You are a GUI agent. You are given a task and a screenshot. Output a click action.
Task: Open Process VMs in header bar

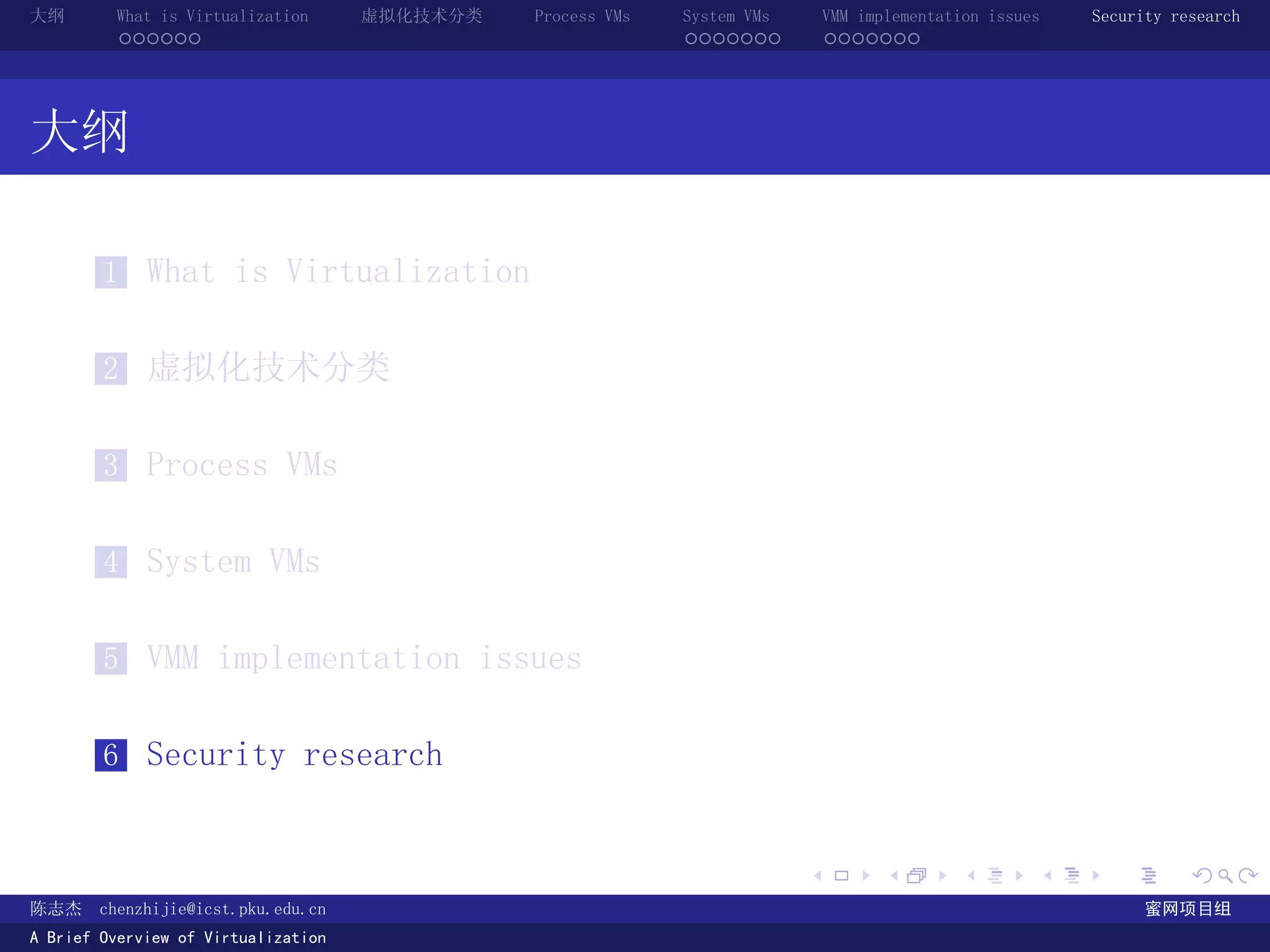pyautogui.click(x=582, y=16)
